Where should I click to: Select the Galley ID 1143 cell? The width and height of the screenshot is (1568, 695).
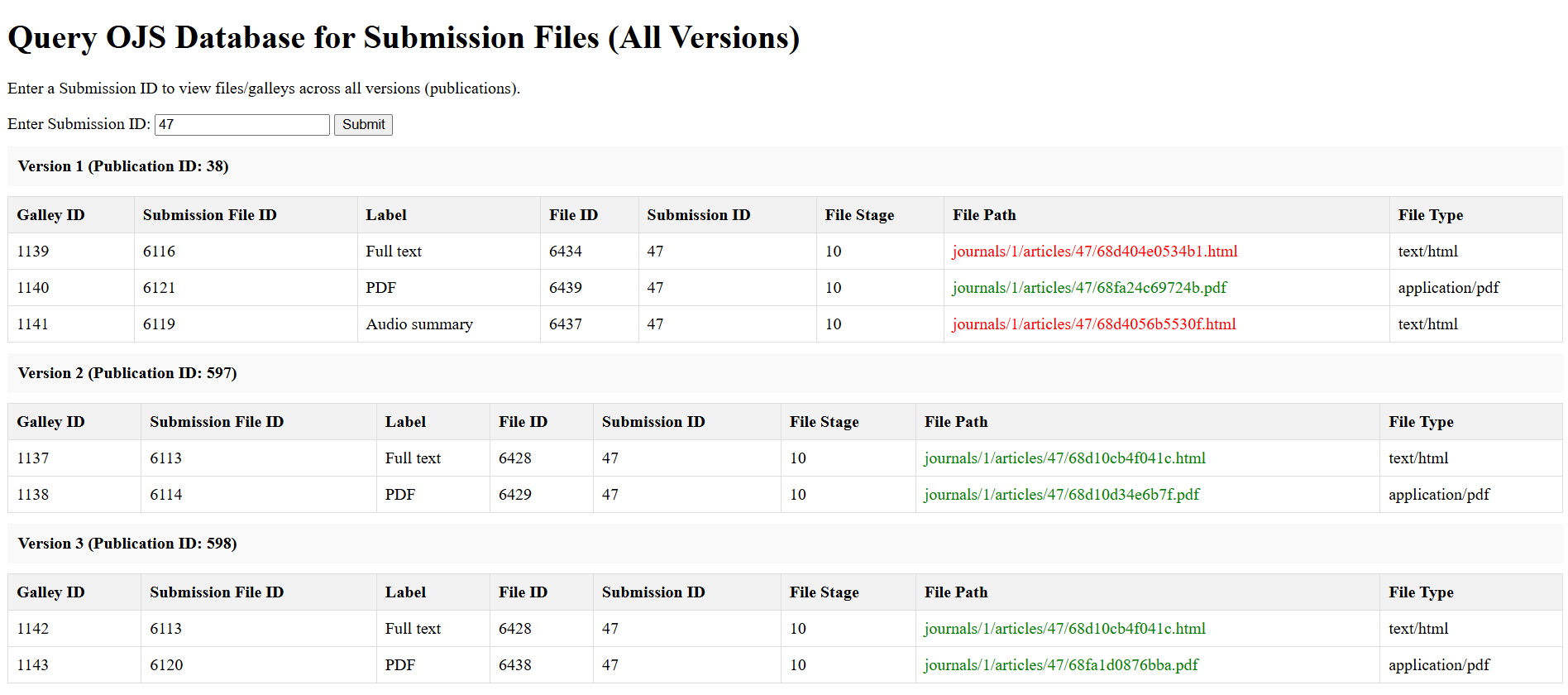click(33, 665)
